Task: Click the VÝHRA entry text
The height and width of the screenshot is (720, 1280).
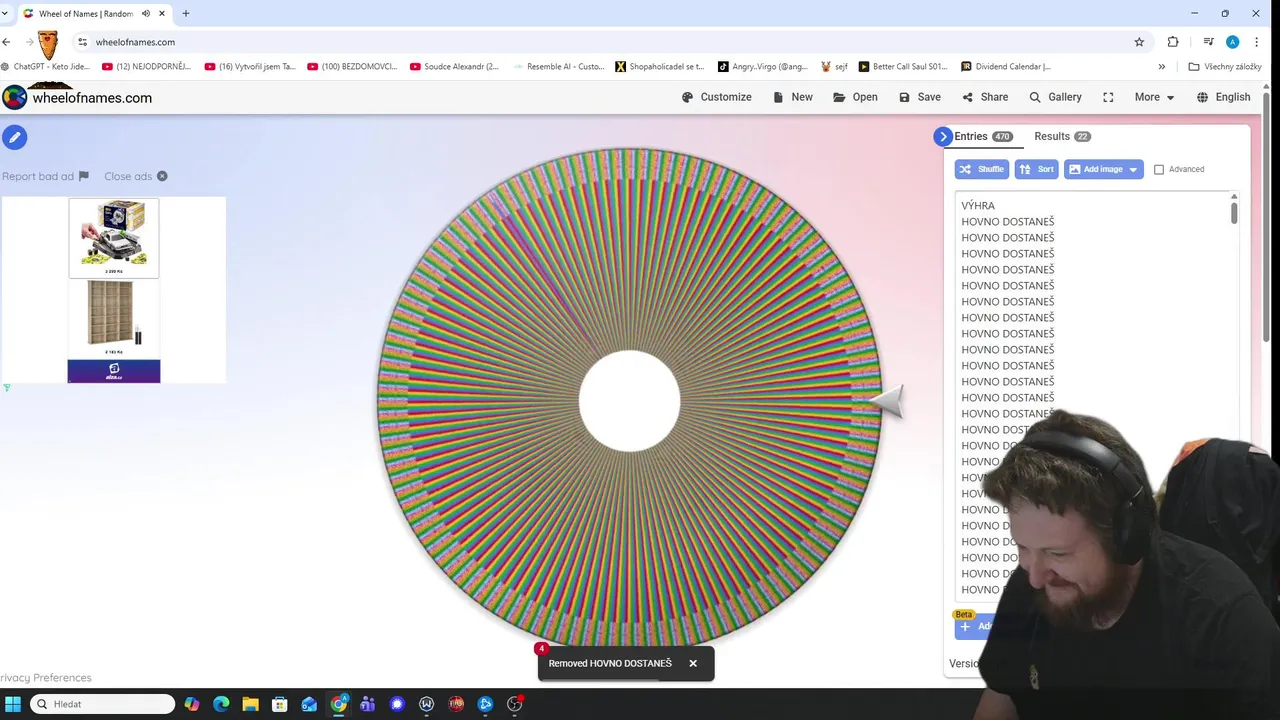Action: (978, 206)
